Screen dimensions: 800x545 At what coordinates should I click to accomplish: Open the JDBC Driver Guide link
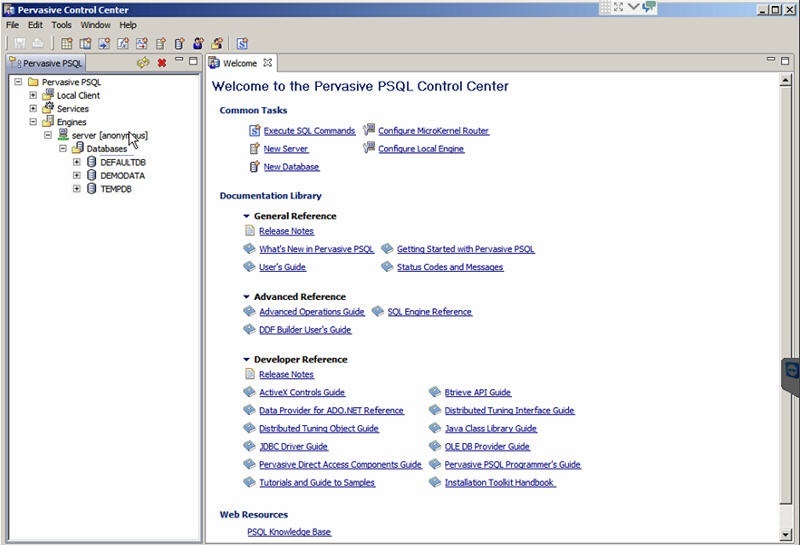click(293, 447)
